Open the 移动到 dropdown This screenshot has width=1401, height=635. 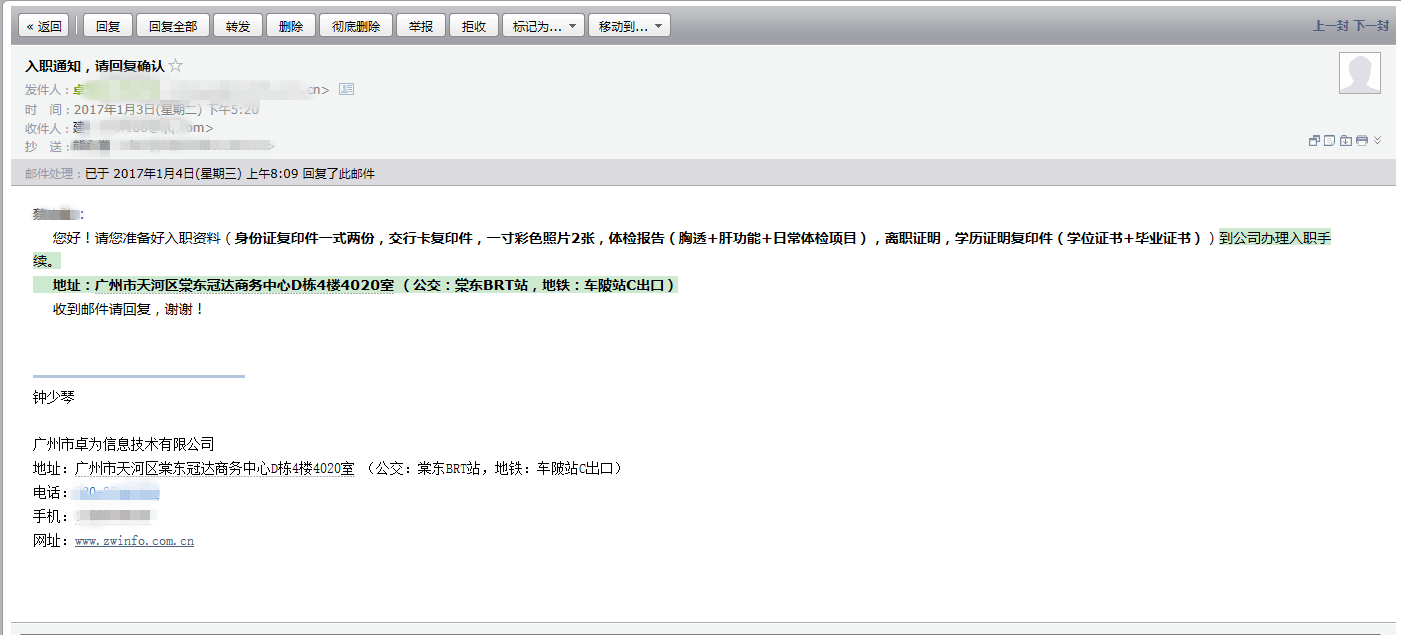(629, 26)
